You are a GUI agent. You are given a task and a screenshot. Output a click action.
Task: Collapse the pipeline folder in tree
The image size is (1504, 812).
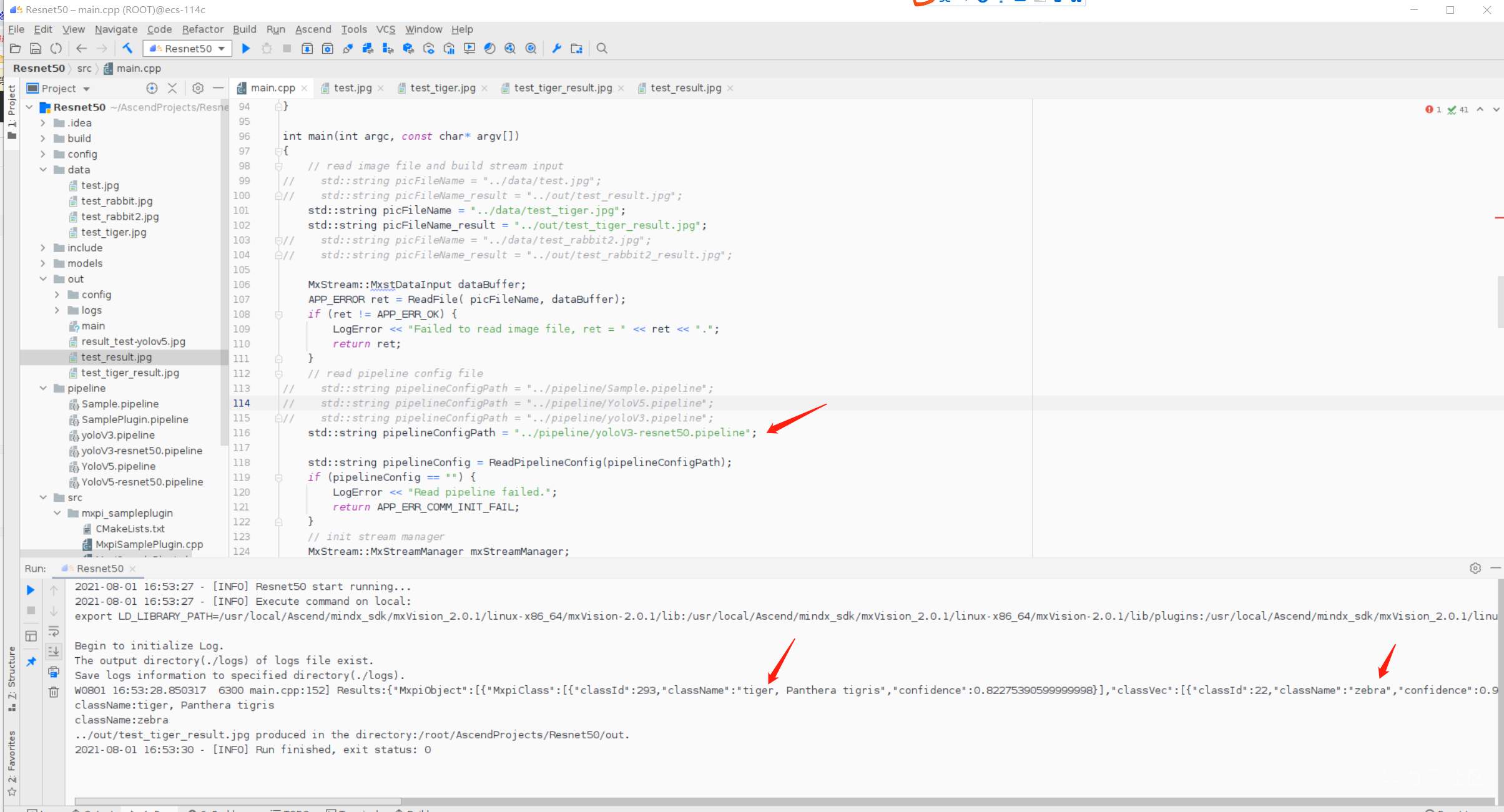[x=42, y=388]
